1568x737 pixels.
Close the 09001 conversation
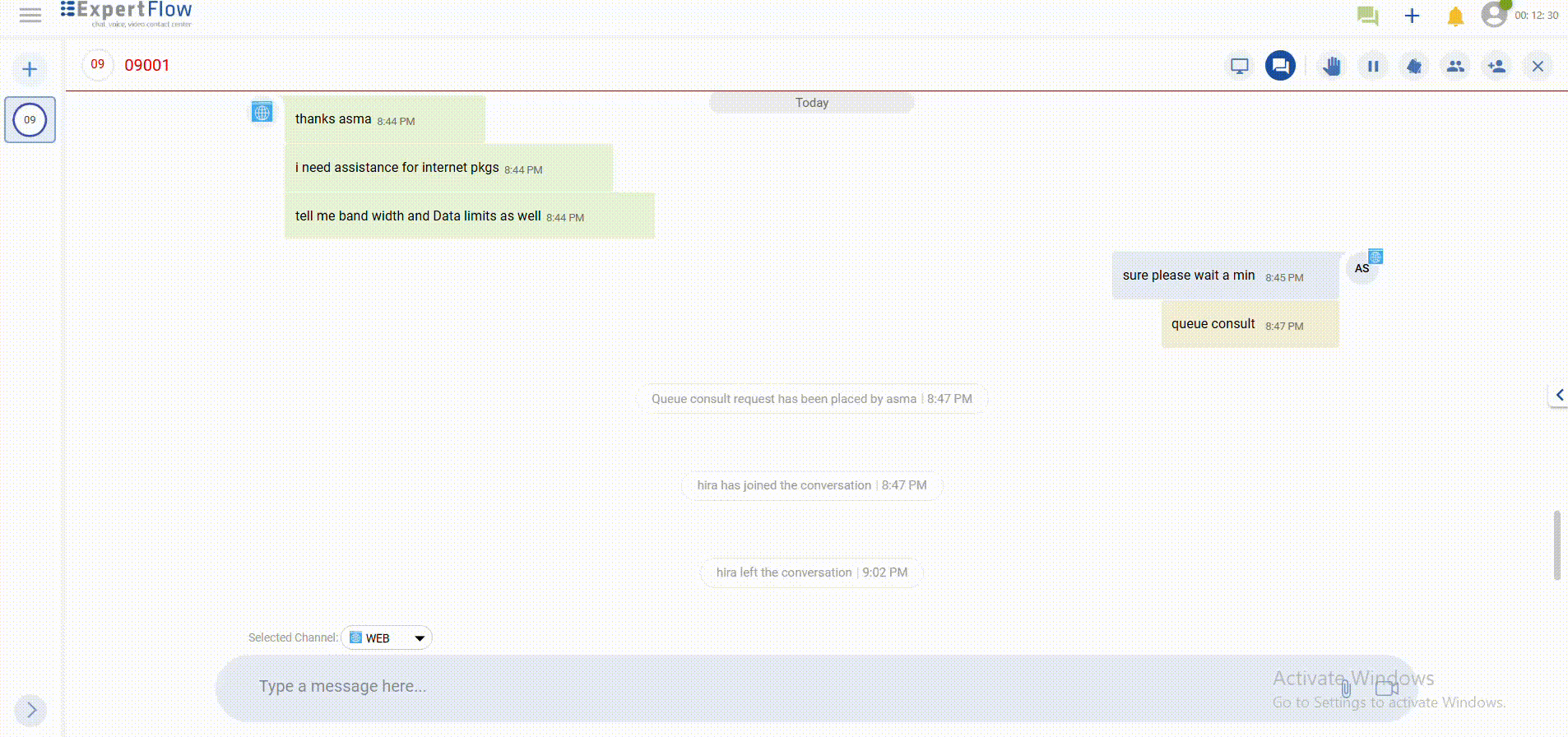pos(1538,66)
